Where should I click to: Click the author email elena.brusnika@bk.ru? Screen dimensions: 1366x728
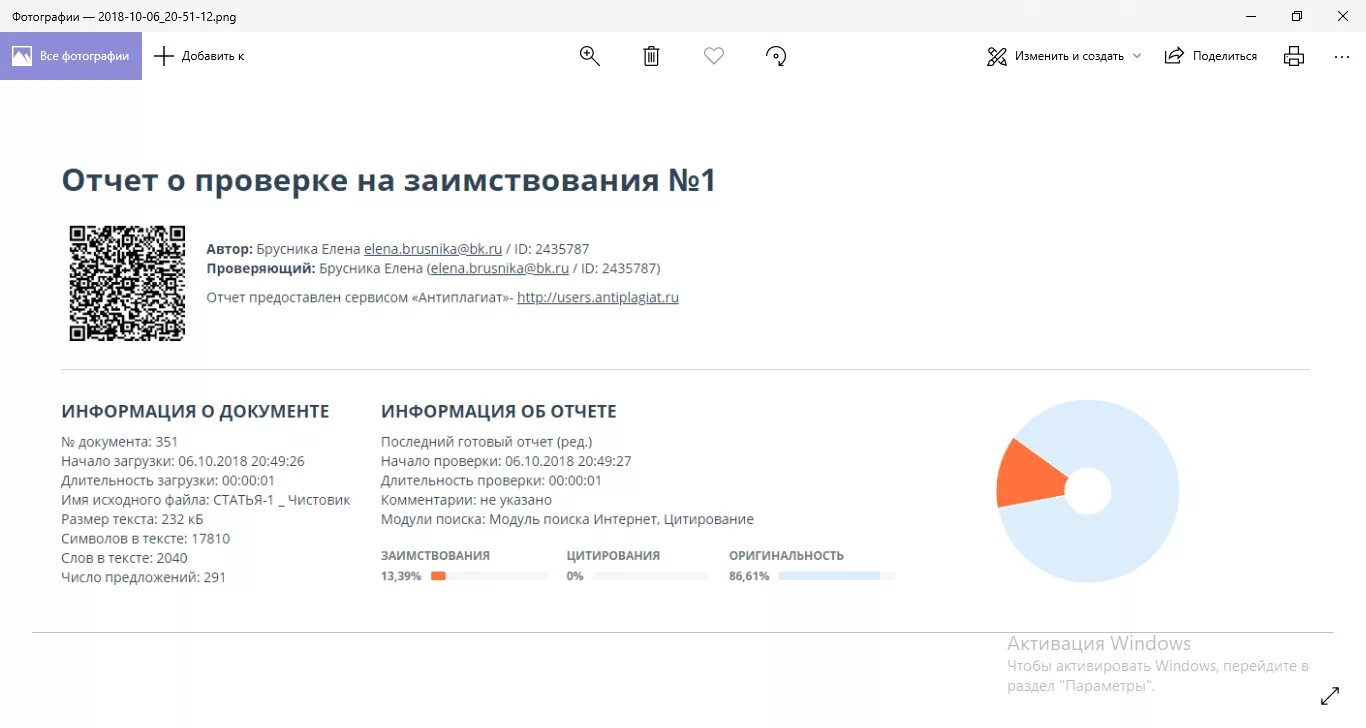[433, 249]
